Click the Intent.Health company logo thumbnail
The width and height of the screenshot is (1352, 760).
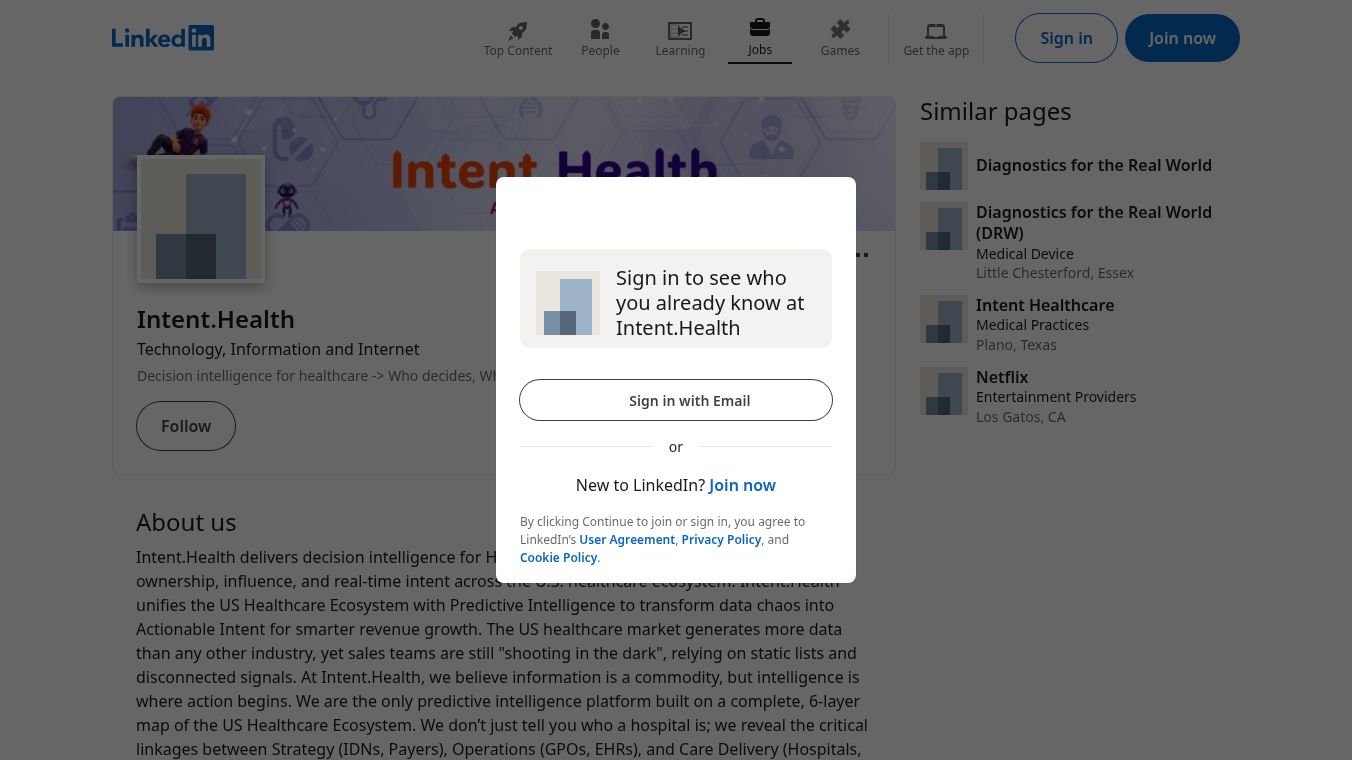pyautogui.click(x=201, y=220)
